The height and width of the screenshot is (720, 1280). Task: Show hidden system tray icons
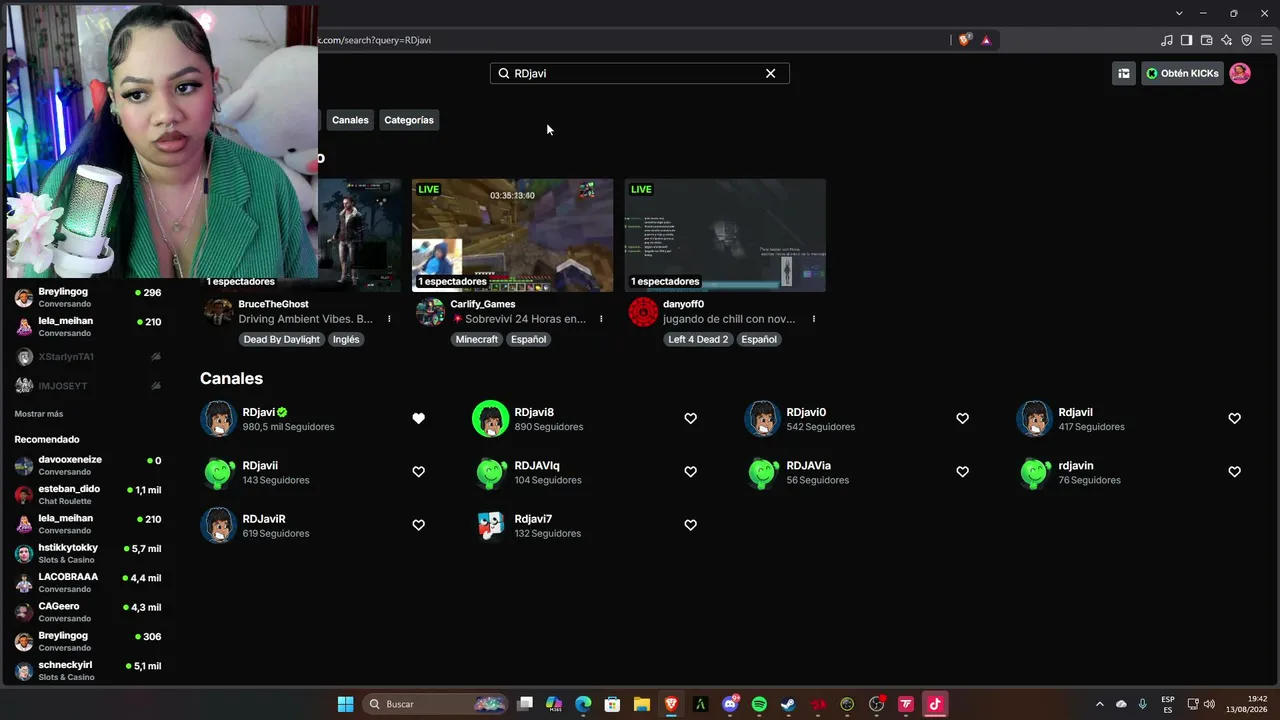[x=1099, y=704]
